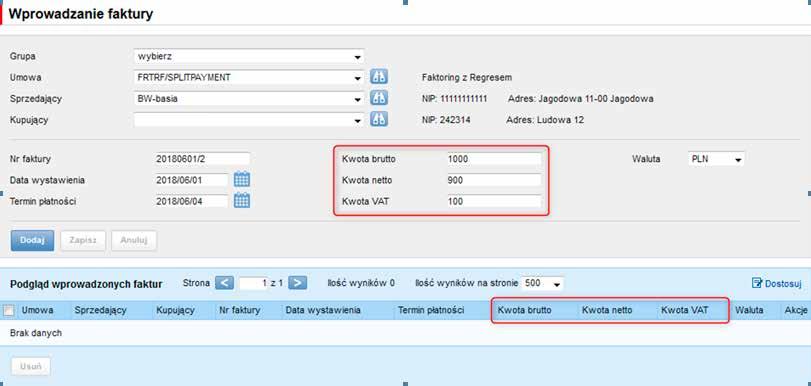The image size is (811, 386).
Task: Sort by Kwota netto column header
Action: pyautogui.click(x=607, y=310)
